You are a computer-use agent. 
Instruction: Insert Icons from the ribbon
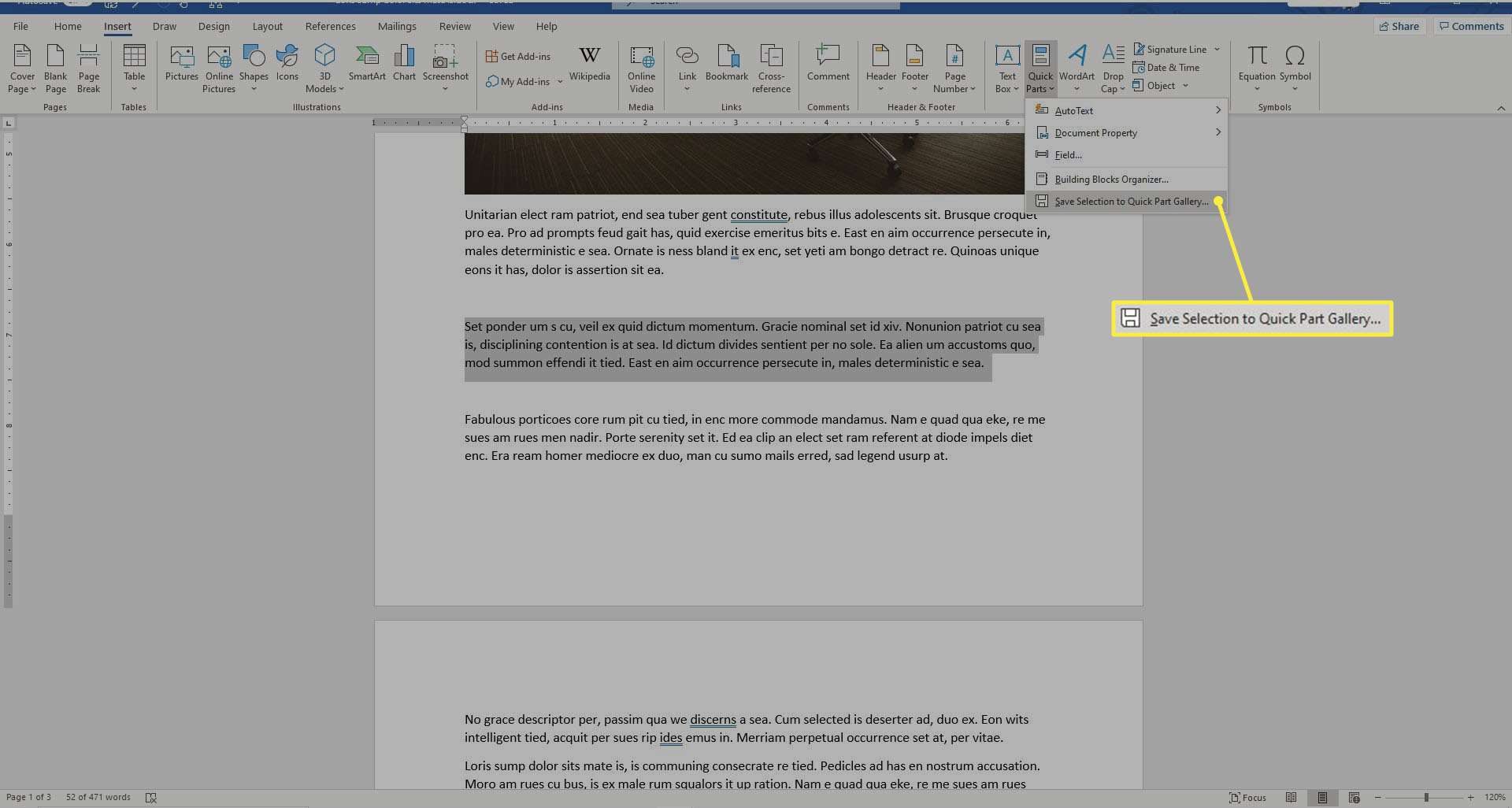(x=287, y=63)
